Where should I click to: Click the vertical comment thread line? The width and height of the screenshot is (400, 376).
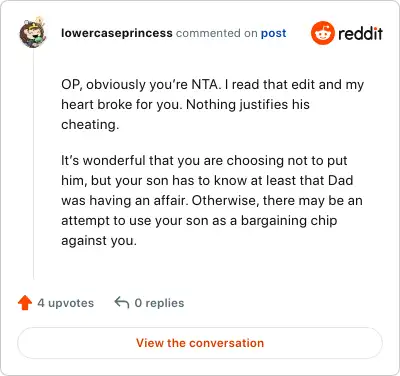pyautogui.click(x=33, y=163)
